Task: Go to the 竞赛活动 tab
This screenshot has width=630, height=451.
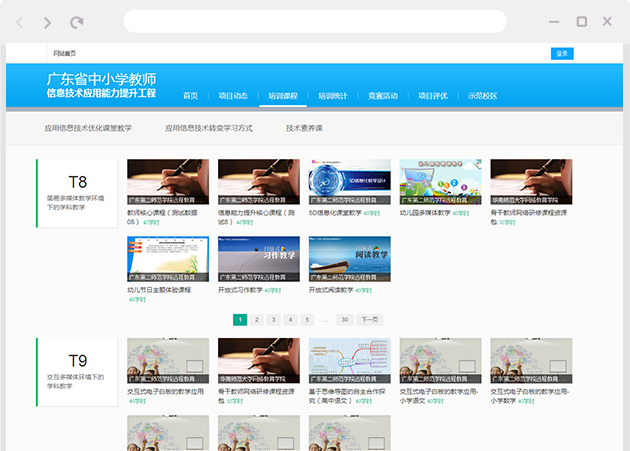Action: point(383,96)
